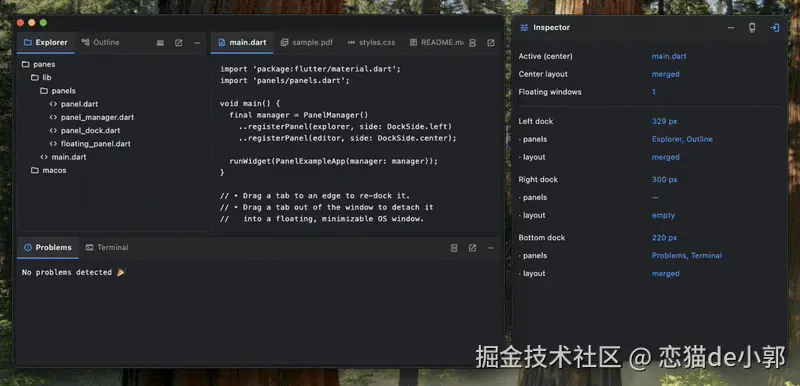This screenshot has width=800, height=386.
Task: Switch to the Terminal tab
Action: click(107, 248)
